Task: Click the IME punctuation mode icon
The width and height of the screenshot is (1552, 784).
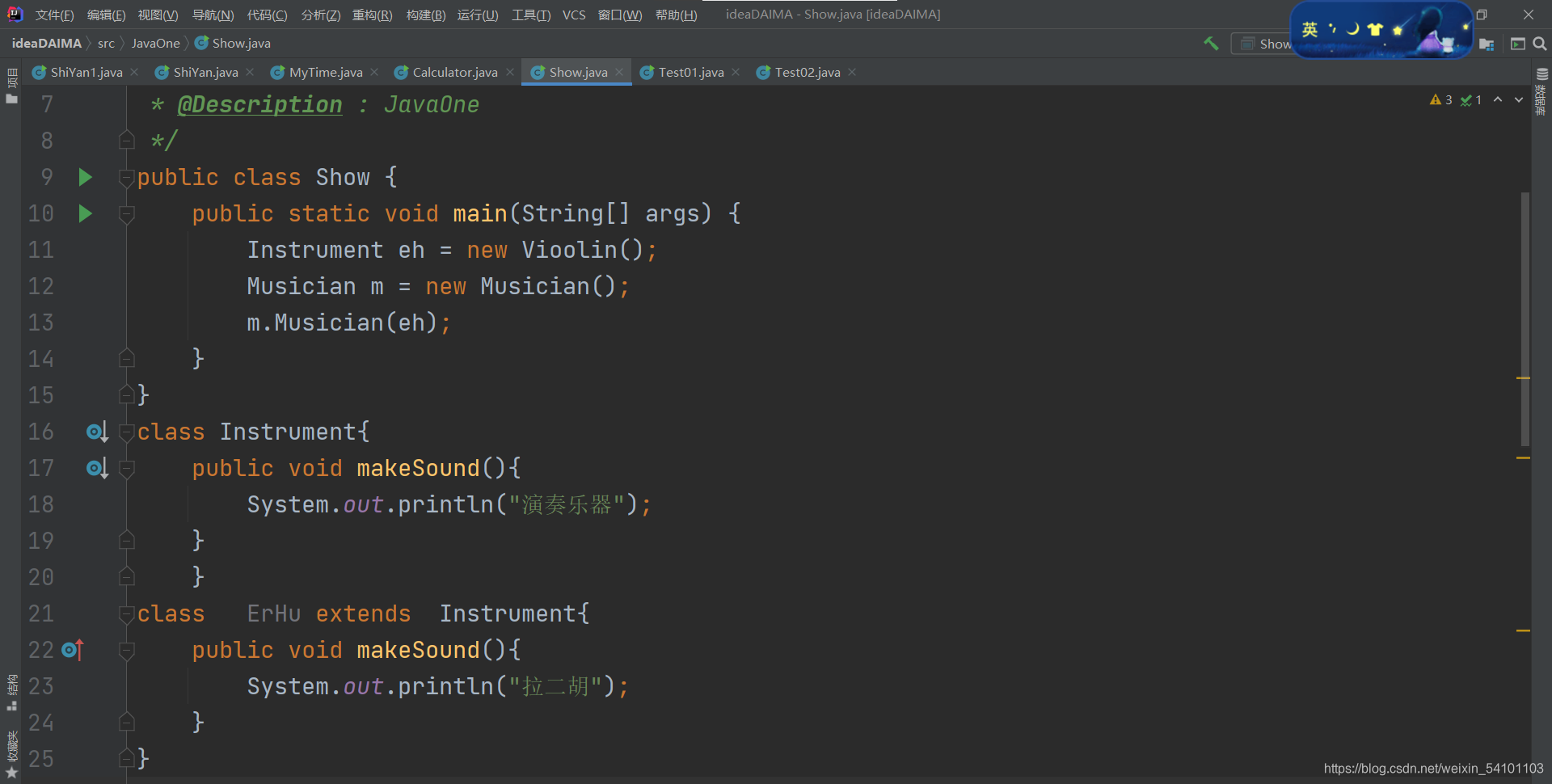Action: (1332, 29)
